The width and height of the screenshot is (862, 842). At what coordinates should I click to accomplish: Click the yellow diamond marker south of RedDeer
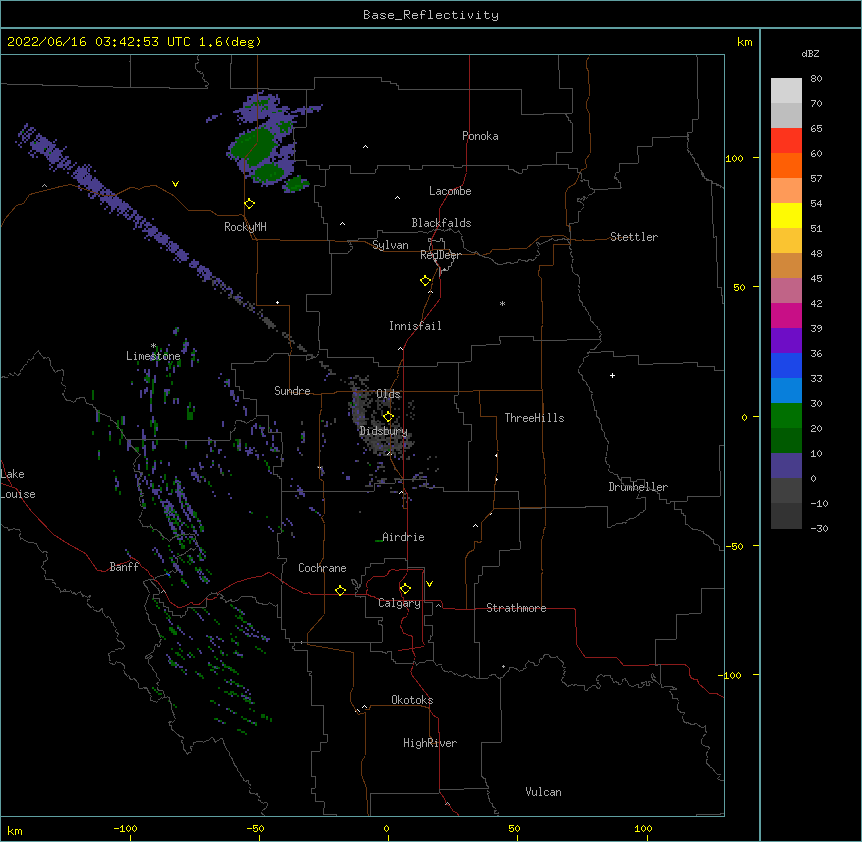(x=426, y=281)
